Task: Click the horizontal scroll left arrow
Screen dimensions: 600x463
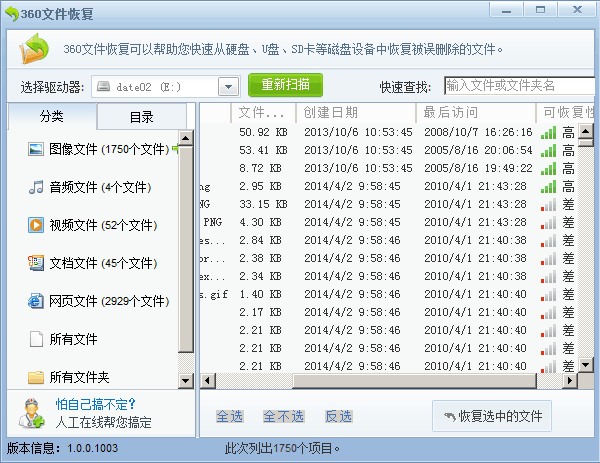Action: (208, 380)
